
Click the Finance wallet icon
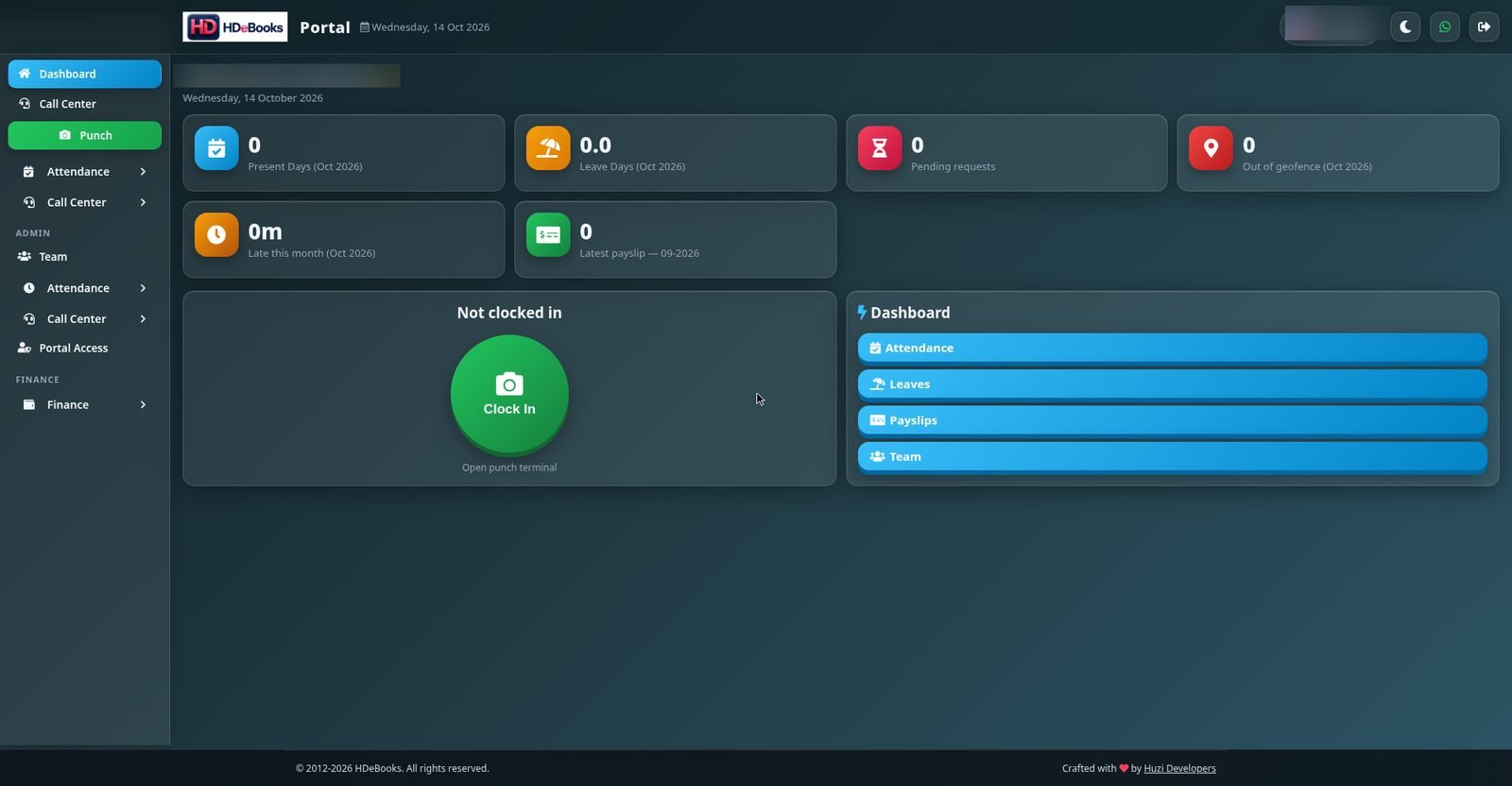(x=29, y=404)
